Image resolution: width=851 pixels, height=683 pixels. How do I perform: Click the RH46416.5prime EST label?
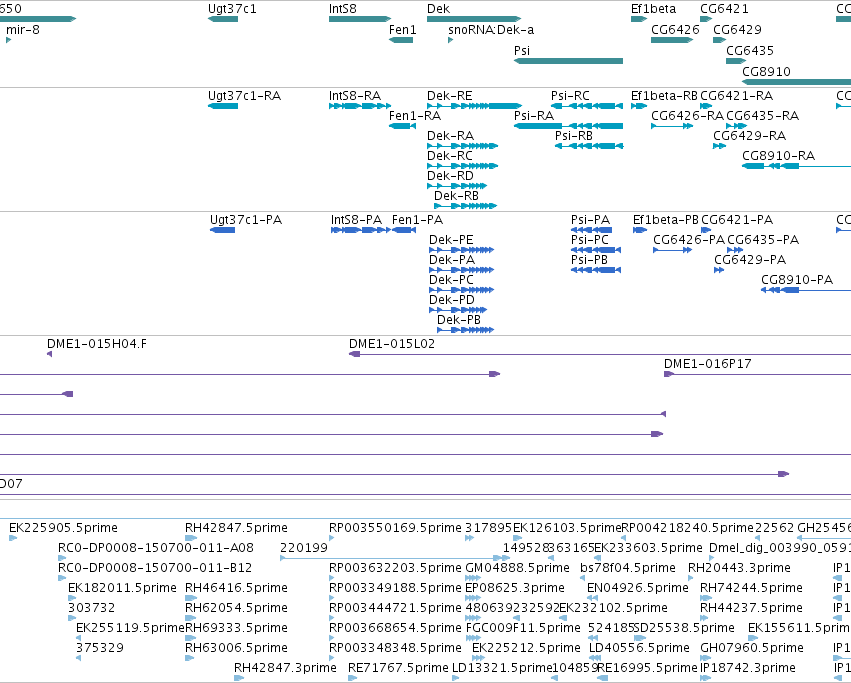[x=236, y=588]
